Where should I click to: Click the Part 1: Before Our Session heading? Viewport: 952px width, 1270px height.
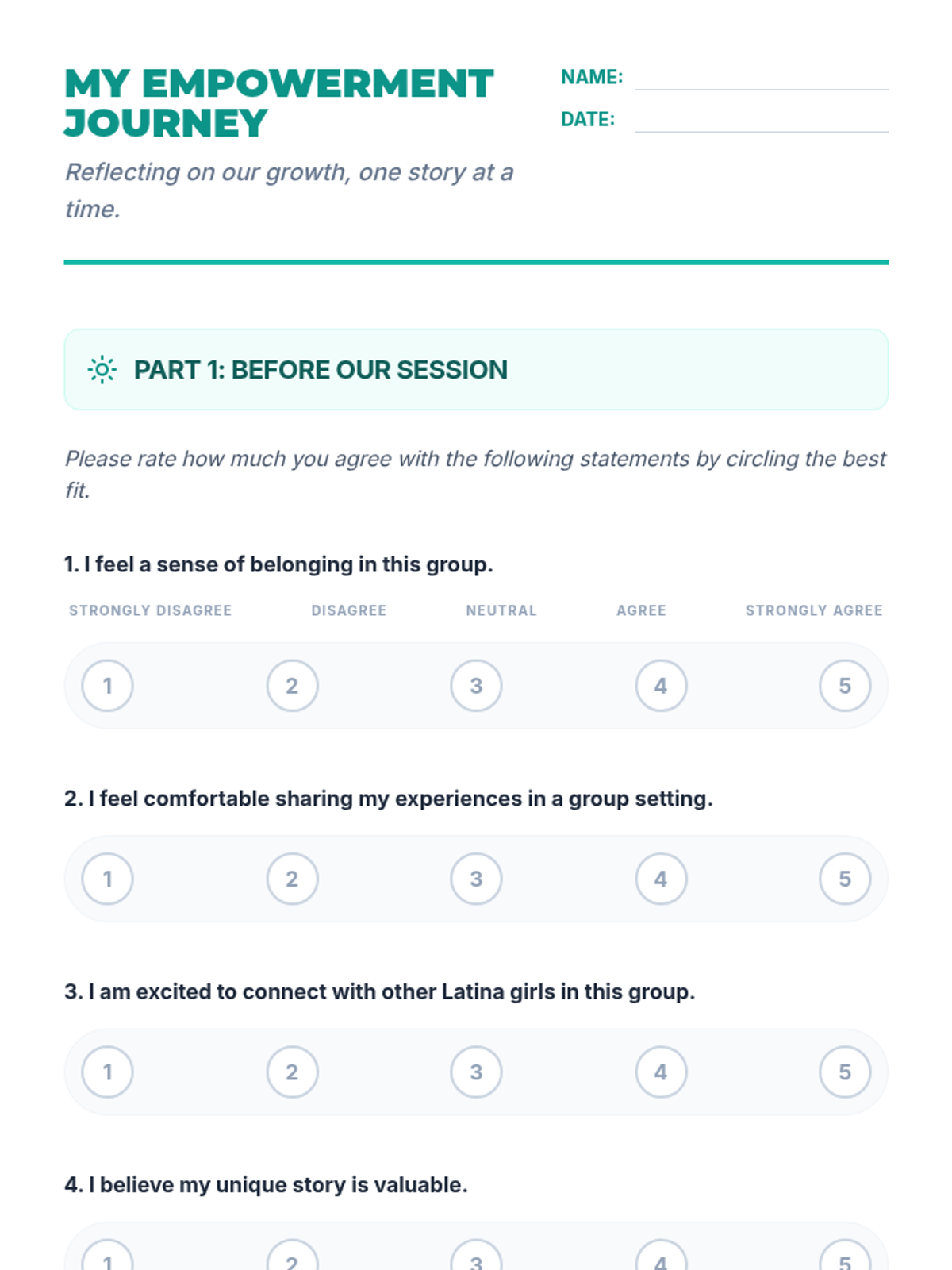point(321,370)
